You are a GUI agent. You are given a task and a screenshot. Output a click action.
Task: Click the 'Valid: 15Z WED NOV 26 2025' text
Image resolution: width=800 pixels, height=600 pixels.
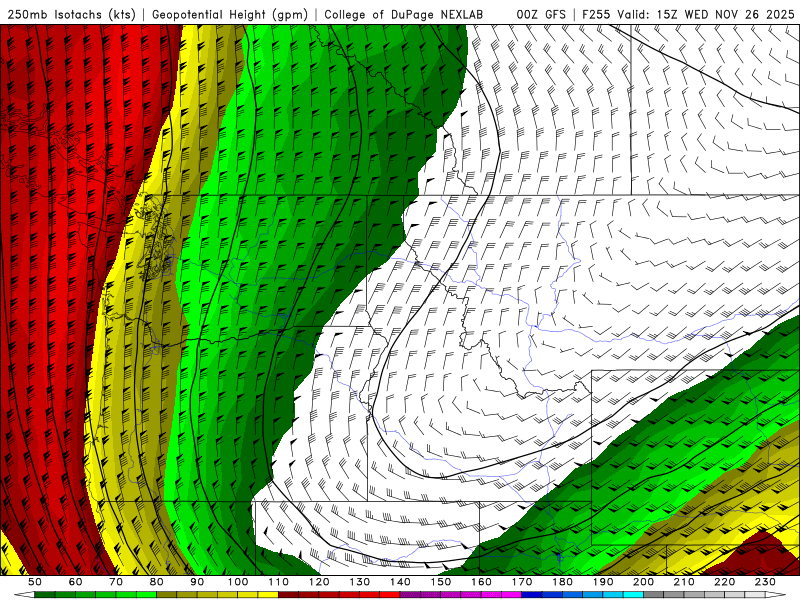706,14
